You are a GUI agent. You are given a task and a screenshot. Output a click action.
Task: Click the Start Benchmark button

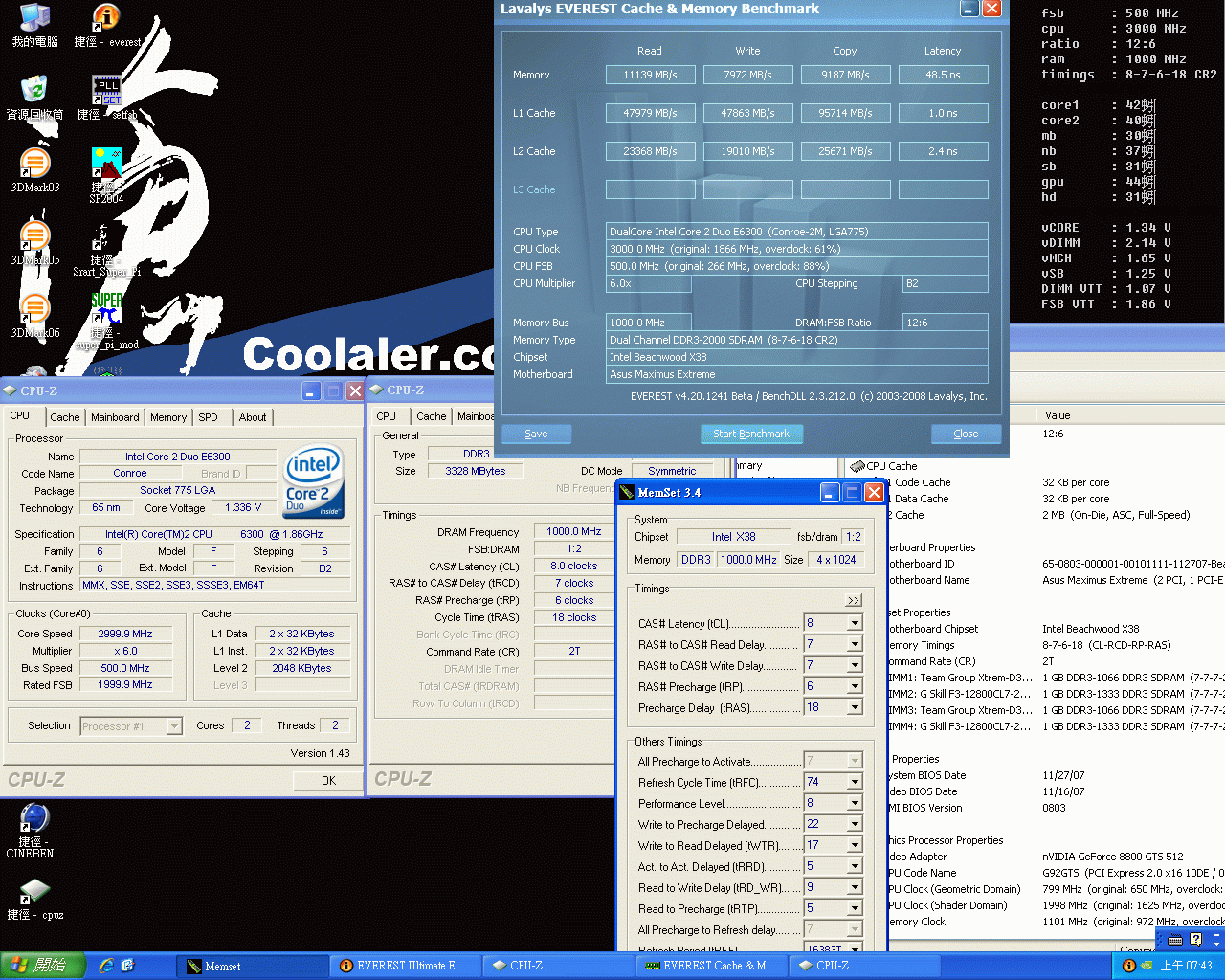[x=751, y=434]
